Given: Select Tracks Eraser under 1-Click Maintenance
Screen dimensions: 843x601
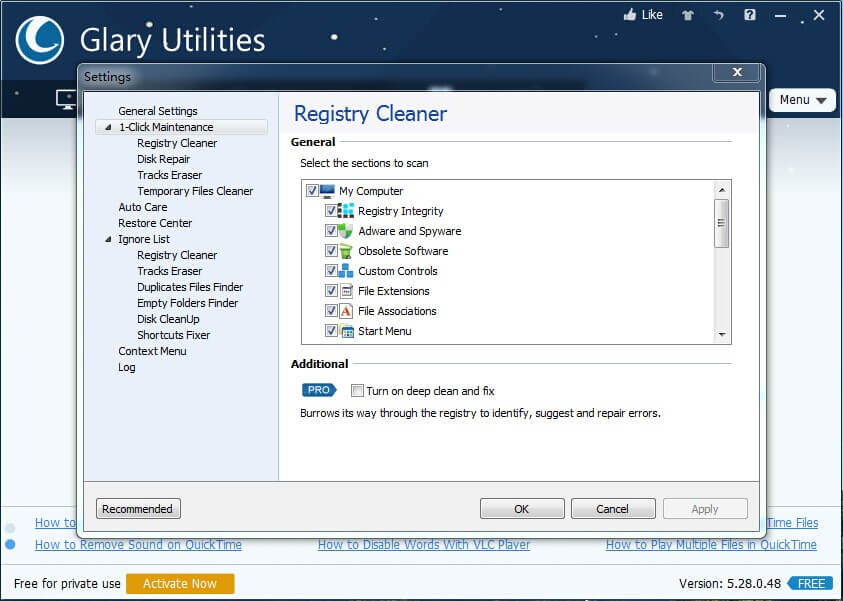Looking at the screenshot, I should pos(169,175).
